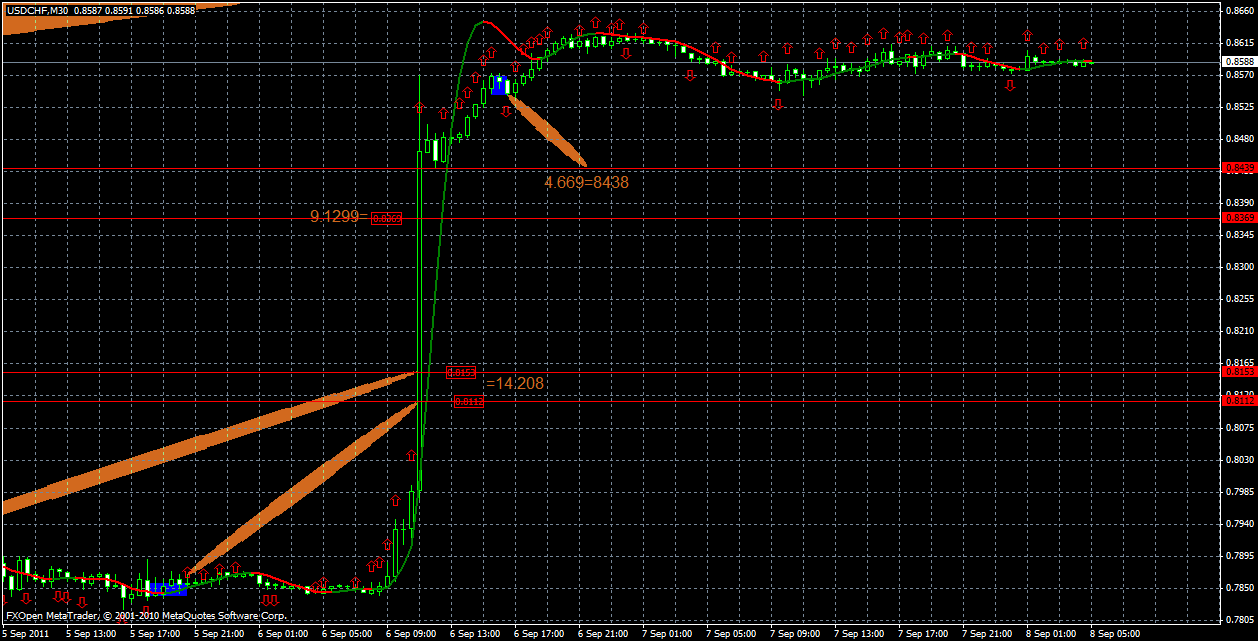
Task: Click the blue rectangle marker on the 6 Sep 13:00 candle
Action: [498, 85]
